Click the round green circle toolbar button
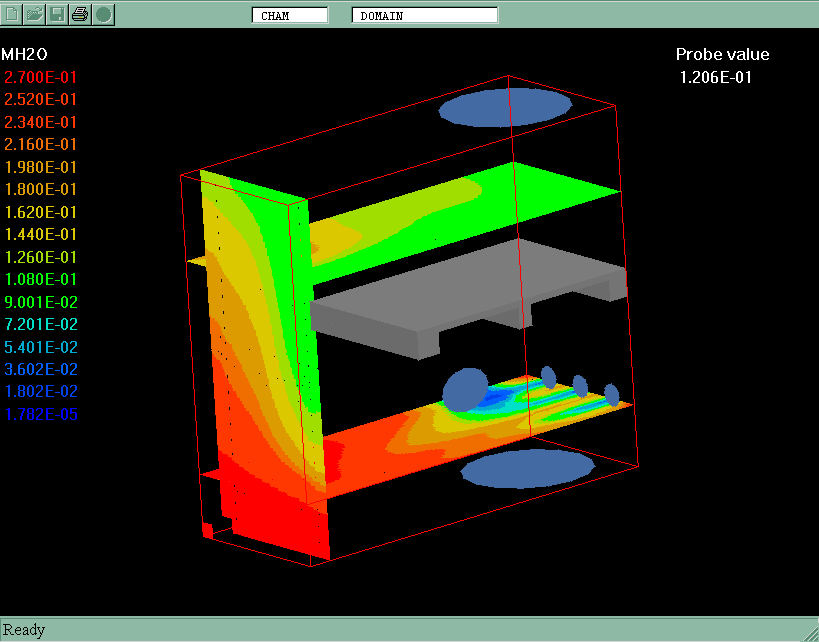The height and width of the screenshot is (642, 819). tap(103, 14)
